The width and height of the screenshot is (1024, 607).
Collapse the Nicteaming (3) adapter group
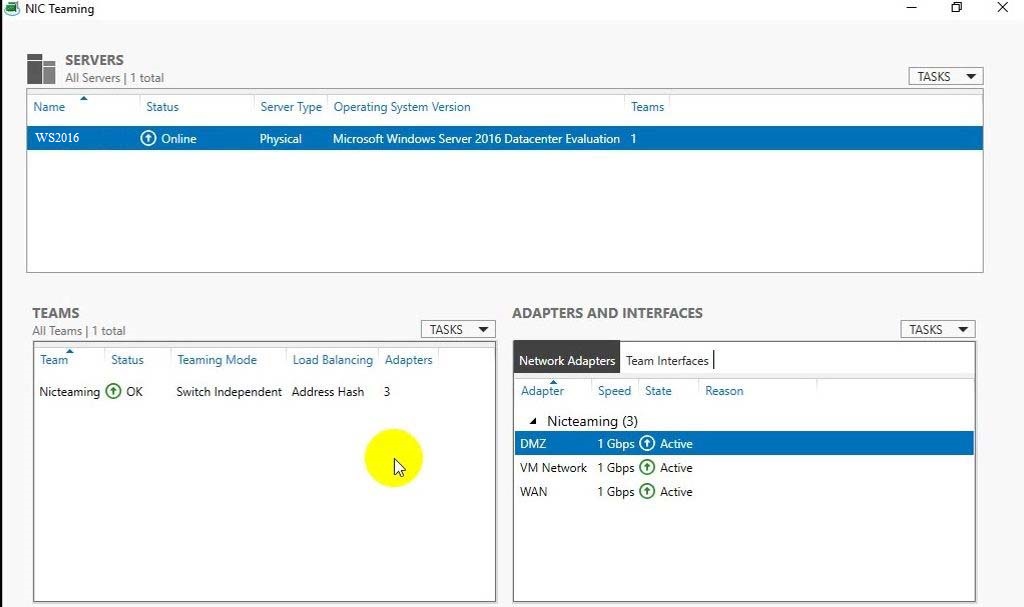click(533, 421)
